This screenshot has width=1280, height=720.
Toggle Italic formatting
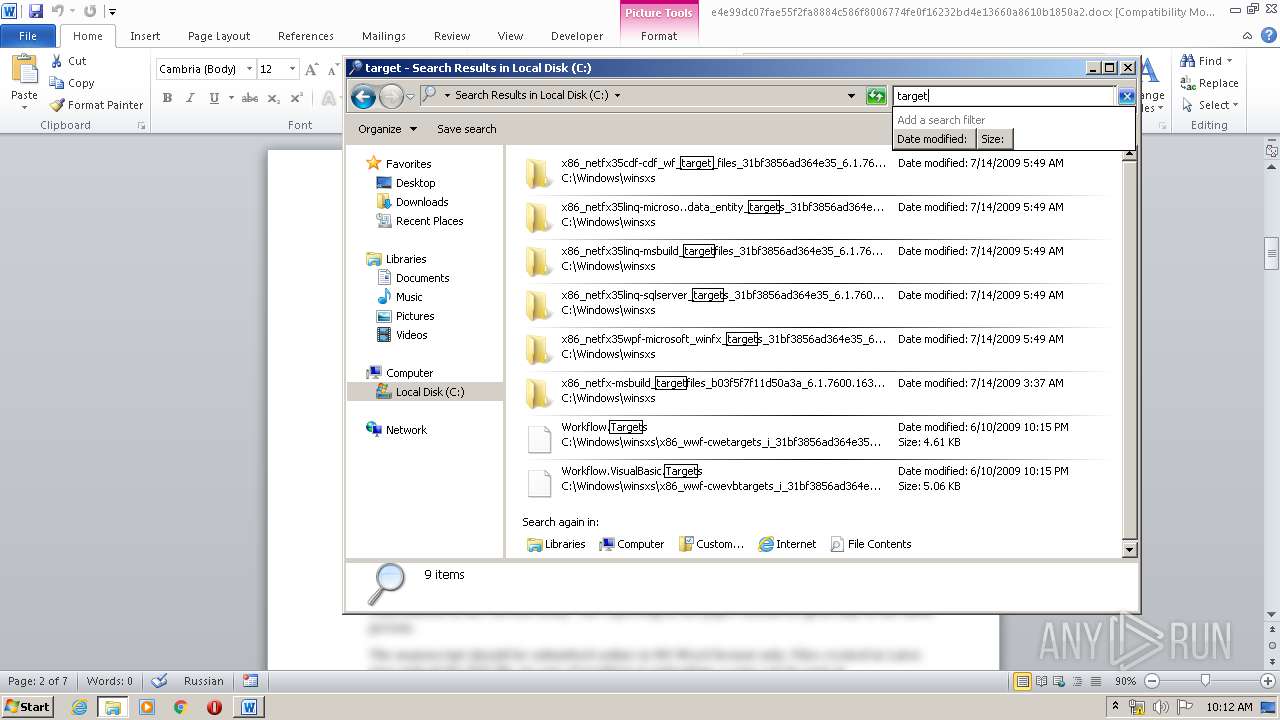click(x=190, y=98)
